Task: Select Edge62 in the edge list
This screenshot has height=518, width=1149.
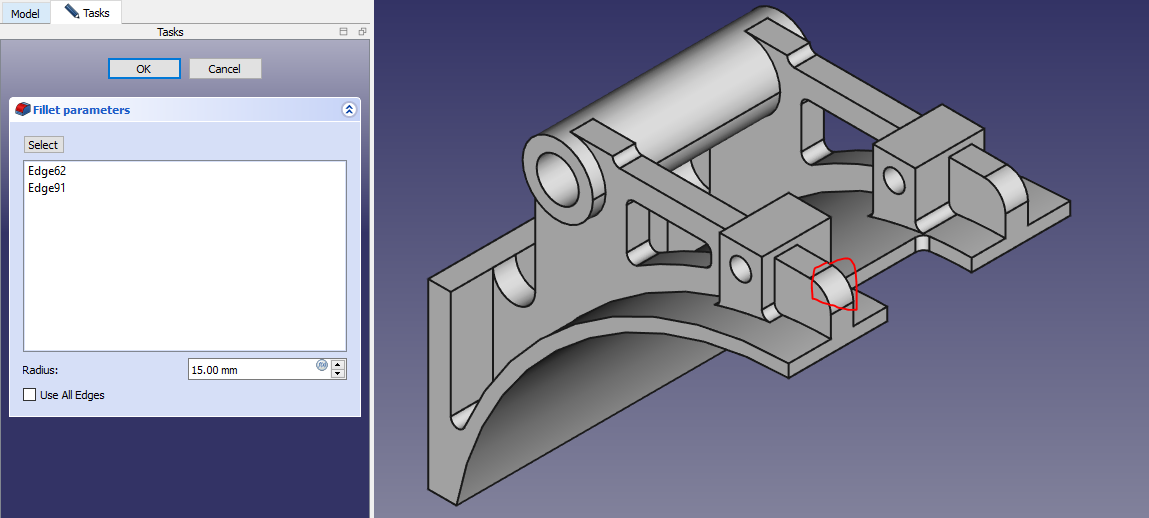Action: tap(47, 171)
